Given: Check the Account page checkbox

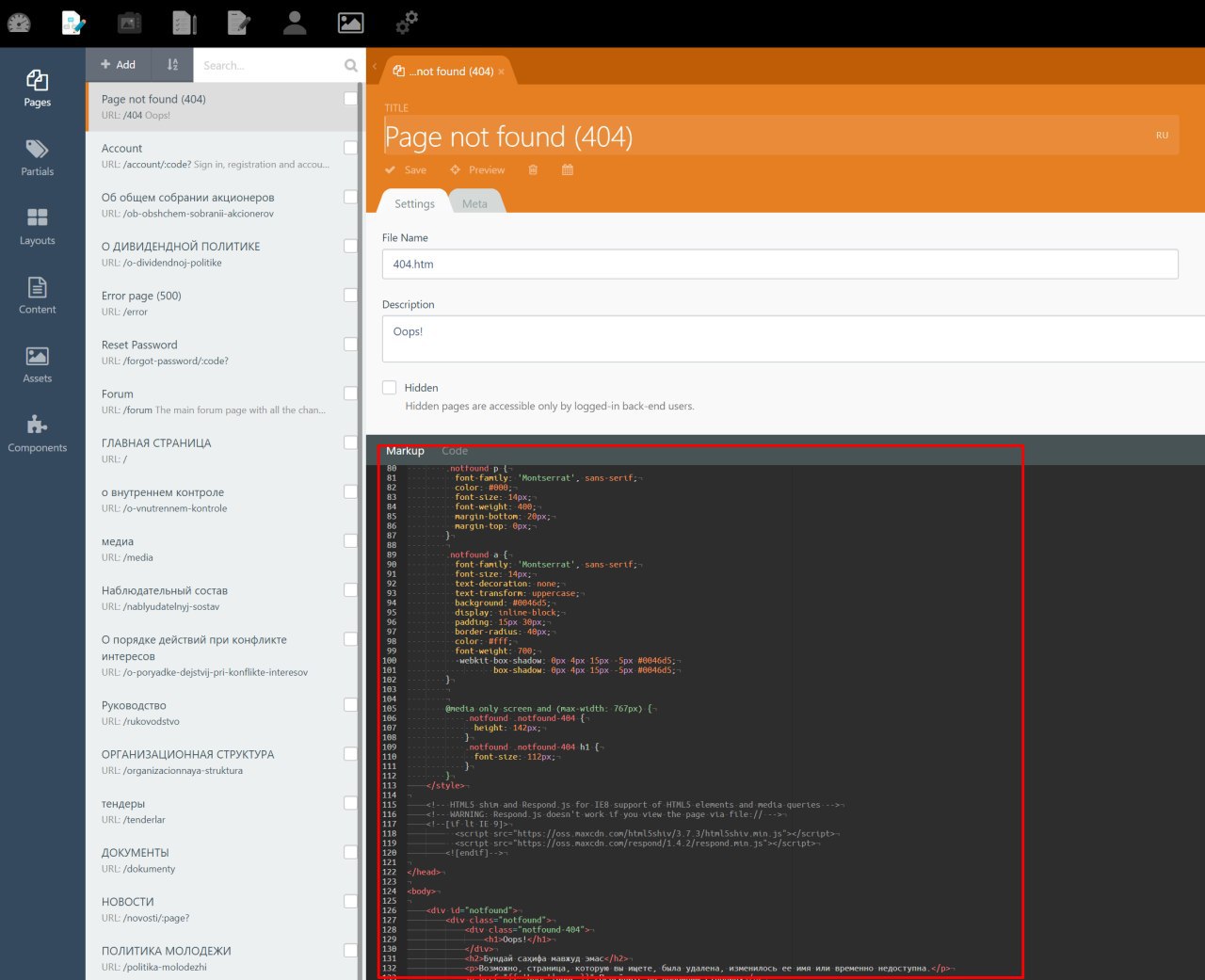Looking at the screenshot, I should [350, 148].
